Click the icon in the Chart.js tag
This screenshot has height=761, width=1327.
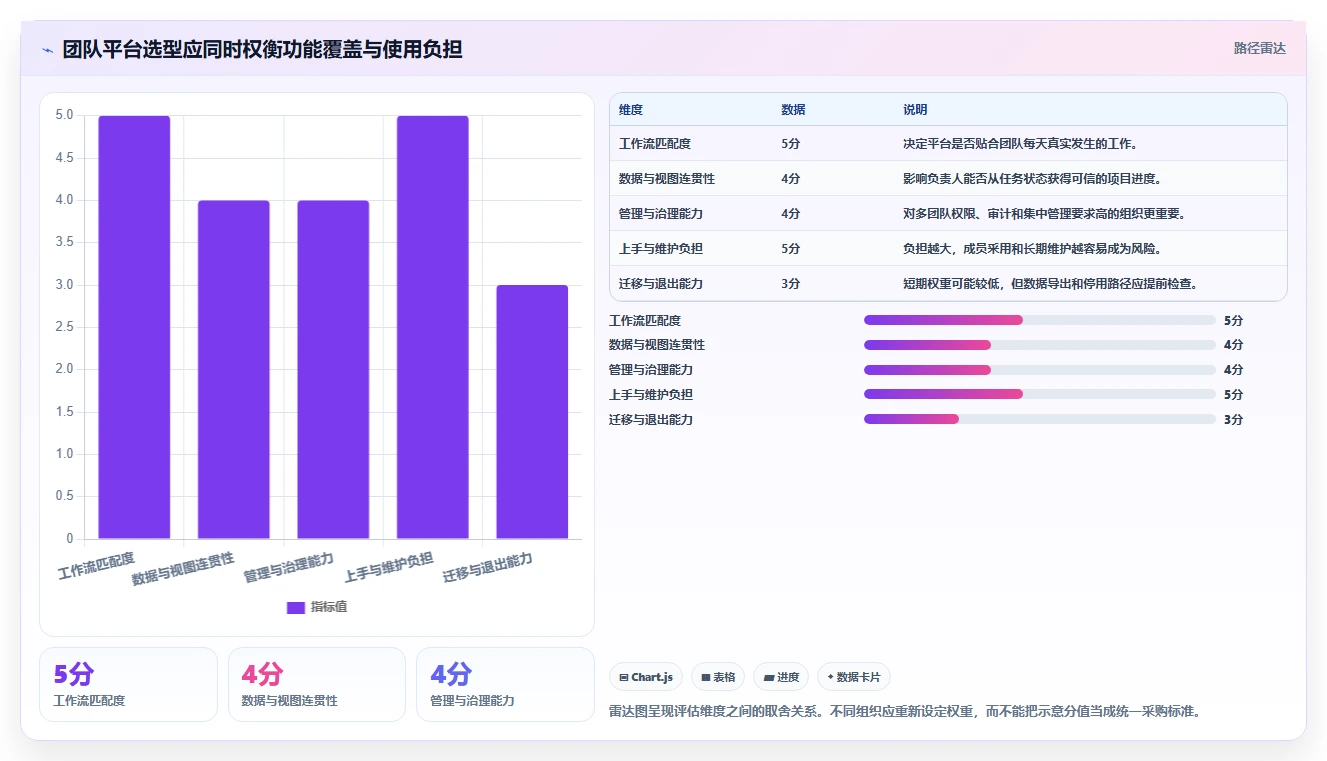point(624,677)
